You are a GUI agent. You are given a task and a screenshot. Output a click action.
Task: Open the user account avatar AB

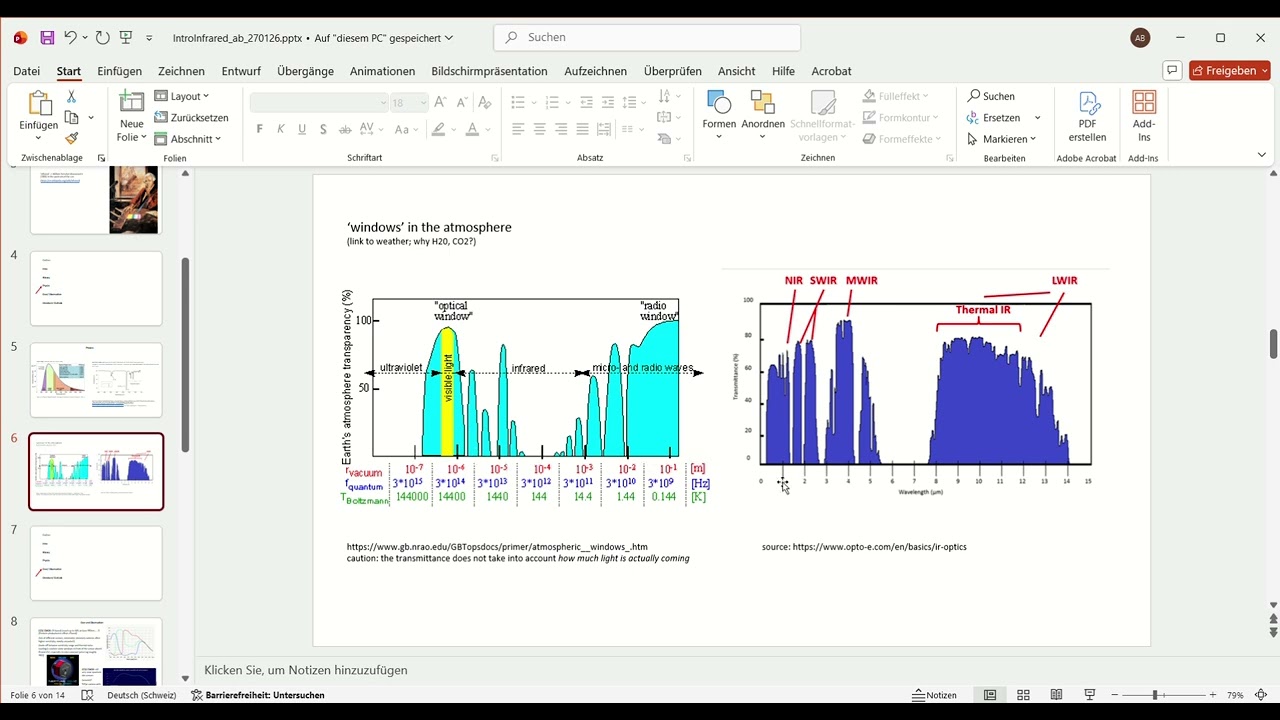[1140, 38]
